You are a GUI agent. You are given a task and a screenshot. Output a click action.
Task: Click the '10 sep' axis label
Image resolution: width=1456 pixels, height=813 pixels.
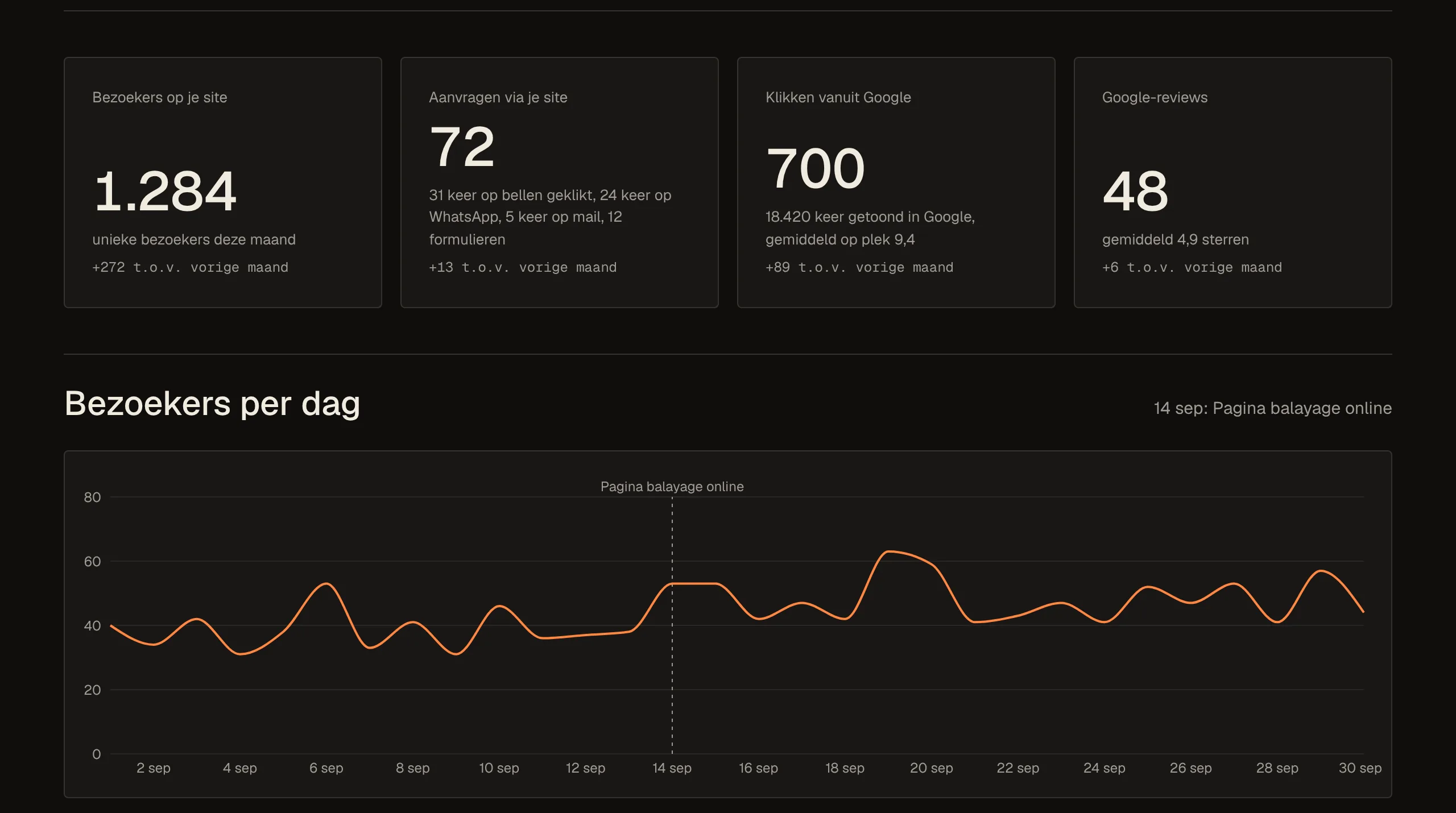tap(499, 768)
